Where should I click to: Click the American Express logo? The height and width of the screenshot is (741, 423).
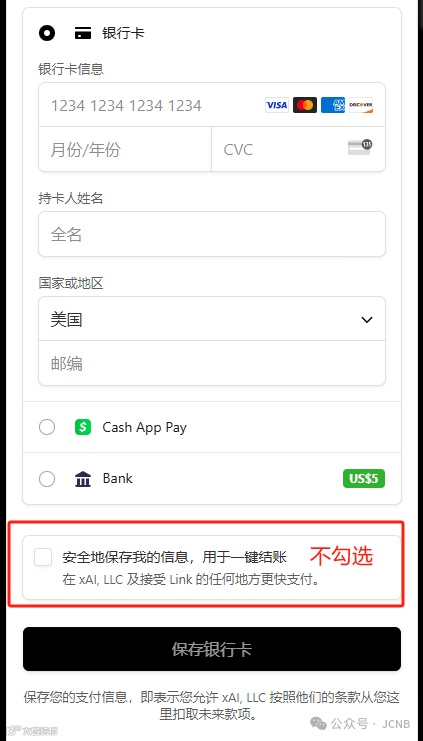coord(333,105)
